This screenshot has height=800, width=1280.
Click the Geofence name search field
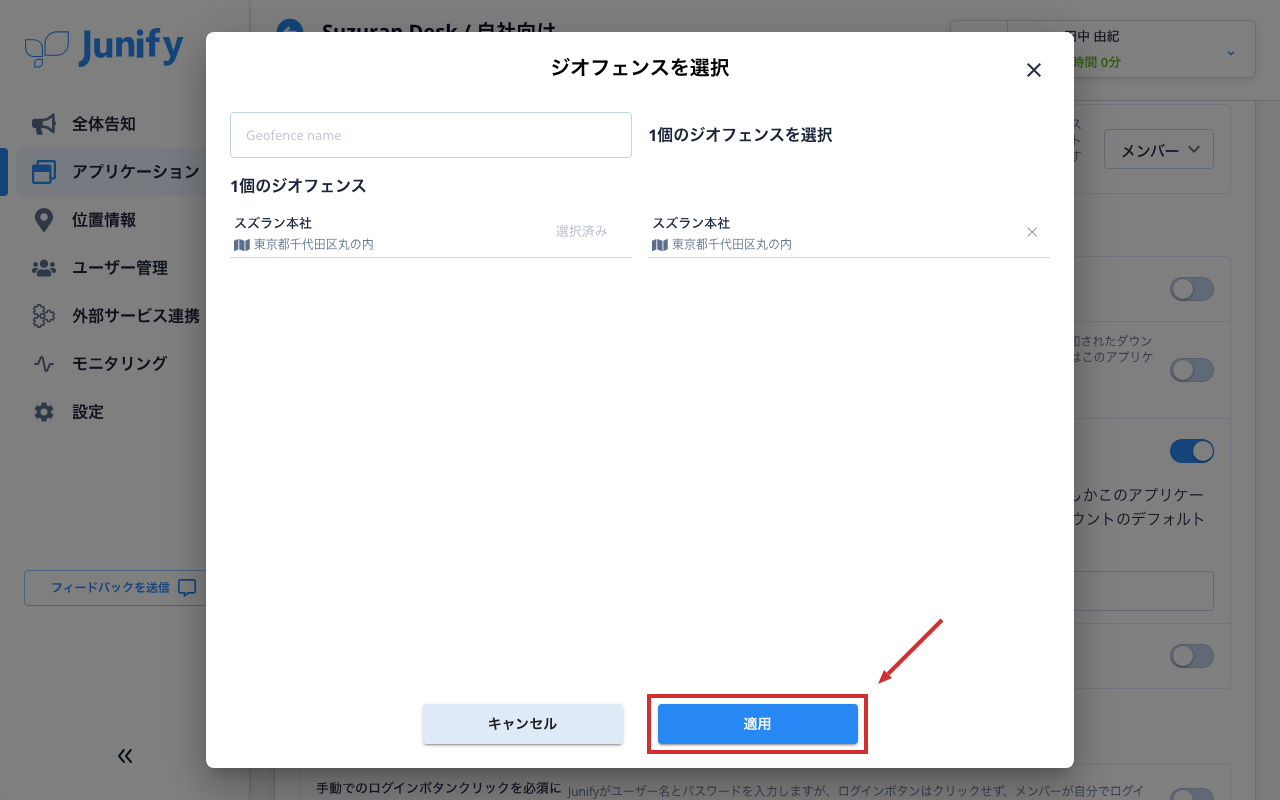431,135
